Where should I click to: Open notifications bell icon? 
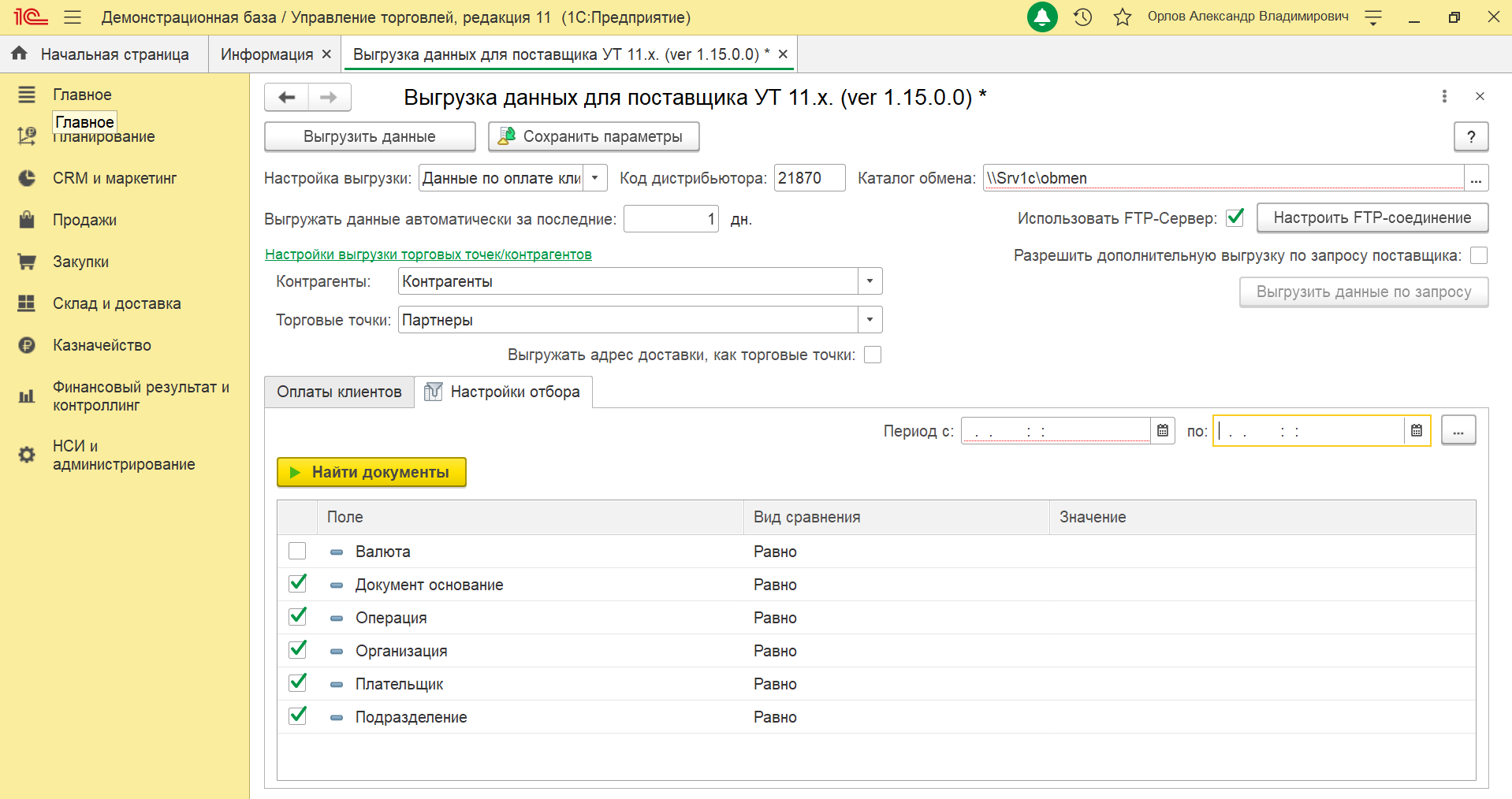pos(1042,17)
